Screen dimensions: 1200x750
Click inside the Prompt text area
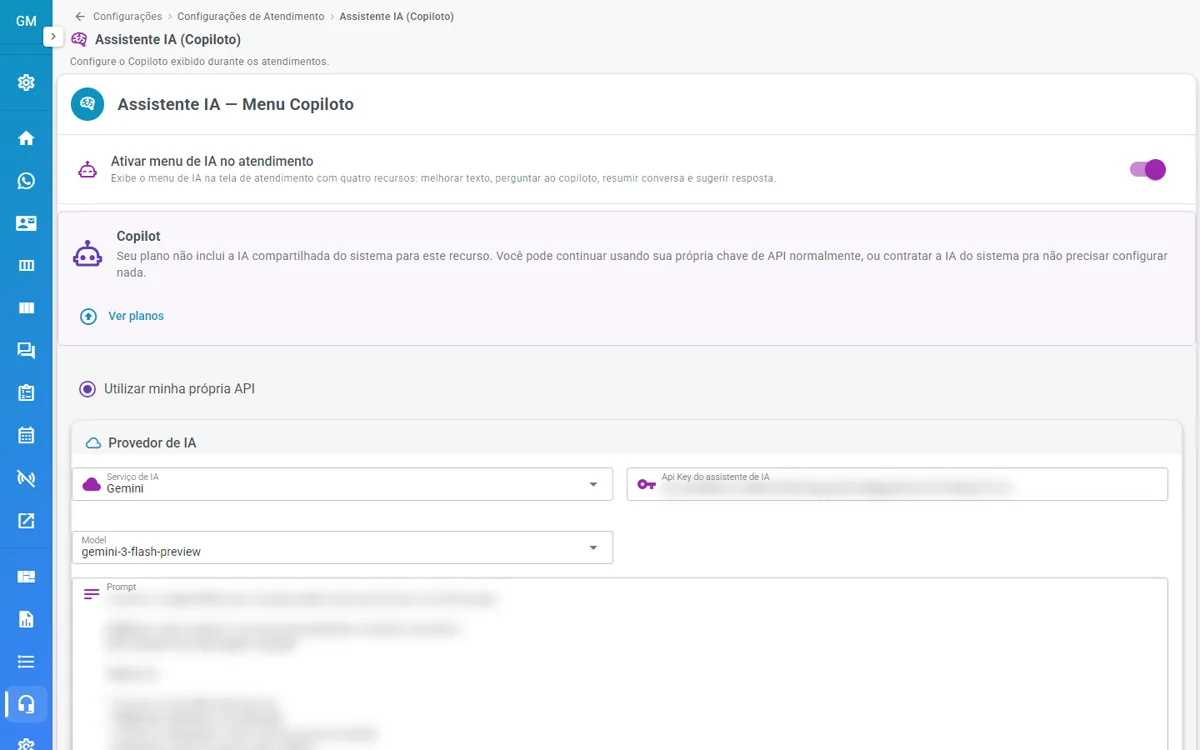coord(620,664)
